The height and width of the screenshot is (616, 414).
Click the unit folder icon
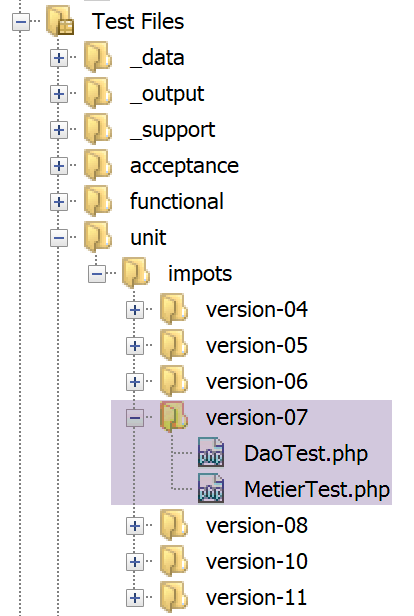click(98, 236)
